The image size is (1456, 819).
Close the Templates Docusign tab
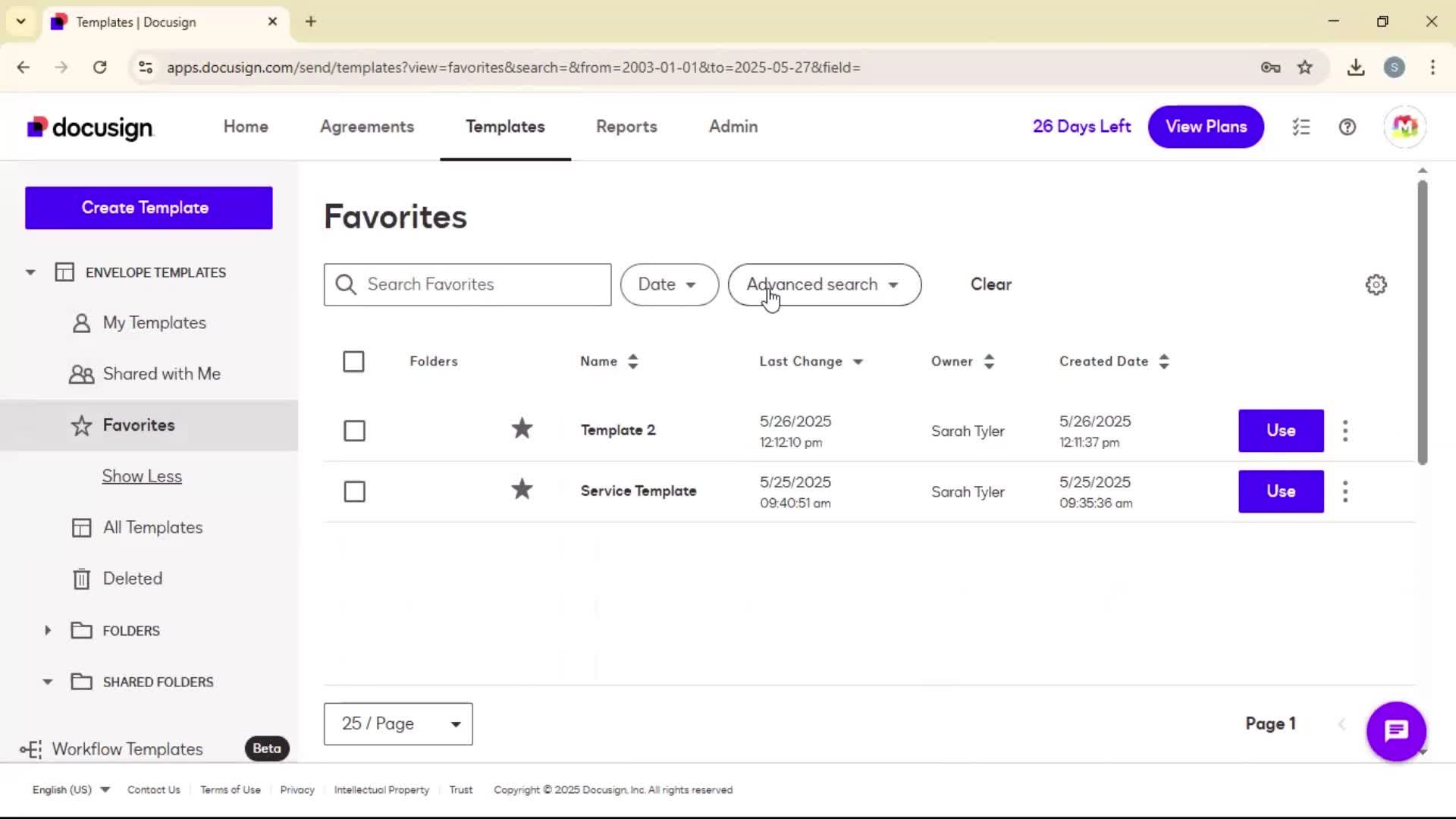click(273, 22)
